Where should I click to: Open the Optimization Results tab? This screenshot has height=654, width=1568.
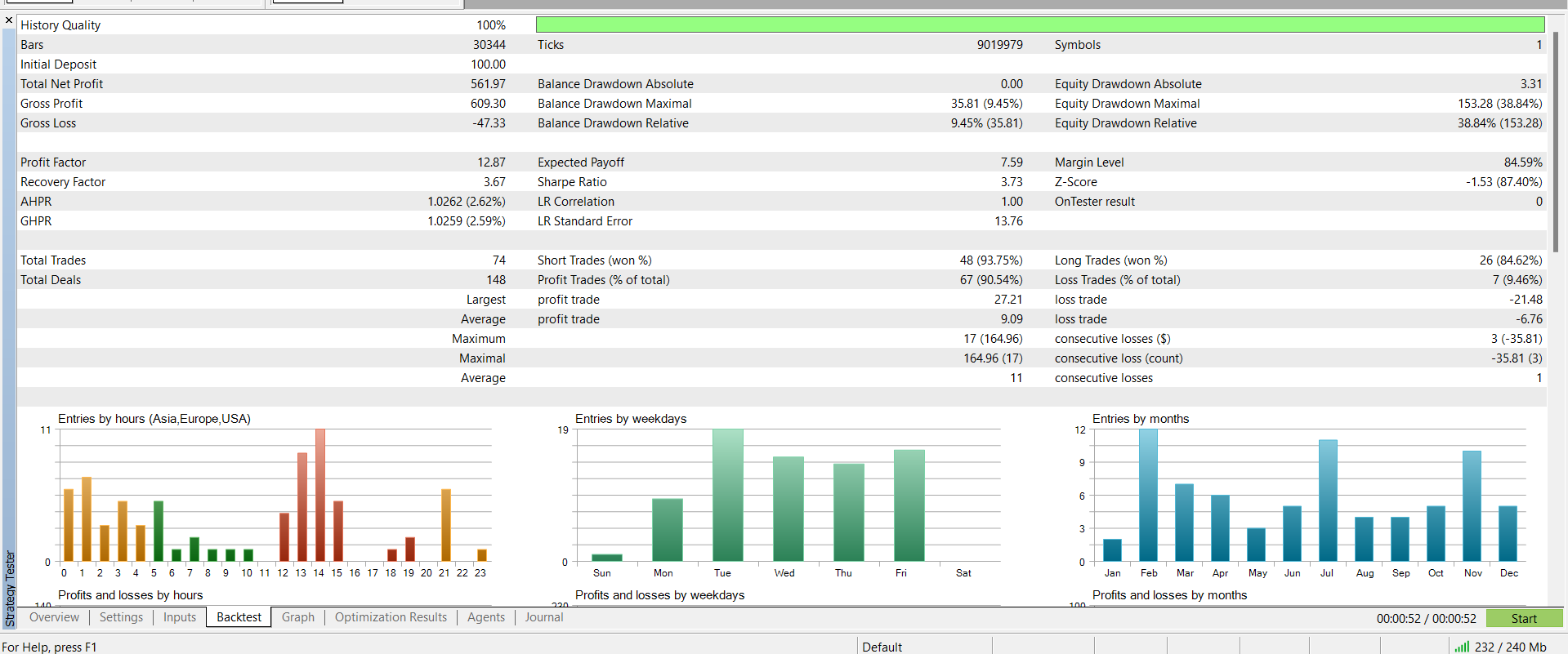(x=391, y=617)
